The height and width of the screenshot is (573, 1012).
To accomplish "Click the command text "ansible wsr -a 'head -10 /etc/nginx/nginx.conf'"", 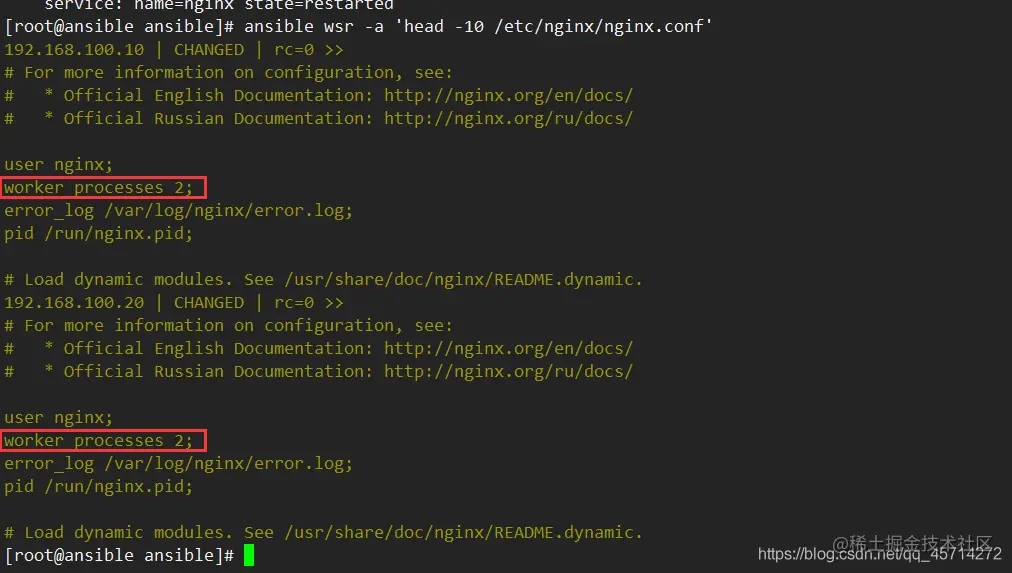I will click(x=478, y=26).
